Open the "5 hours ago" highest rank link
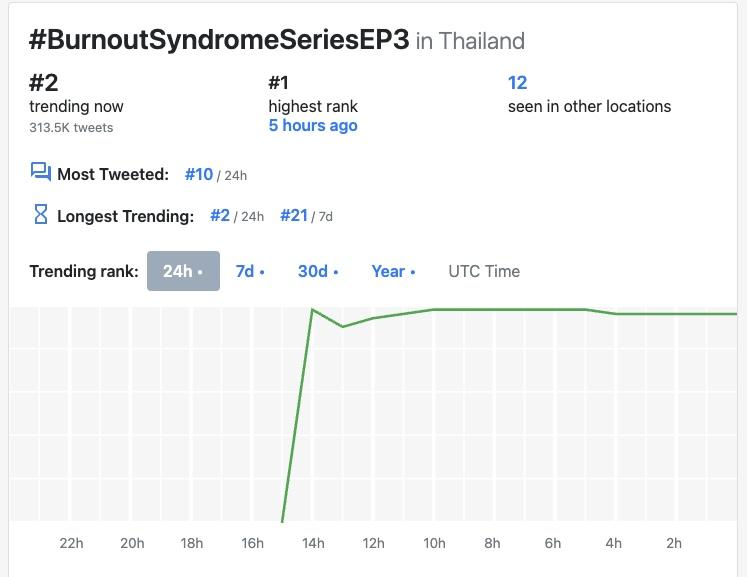Viewport: 747px width, 577px height. pos(313,126)
